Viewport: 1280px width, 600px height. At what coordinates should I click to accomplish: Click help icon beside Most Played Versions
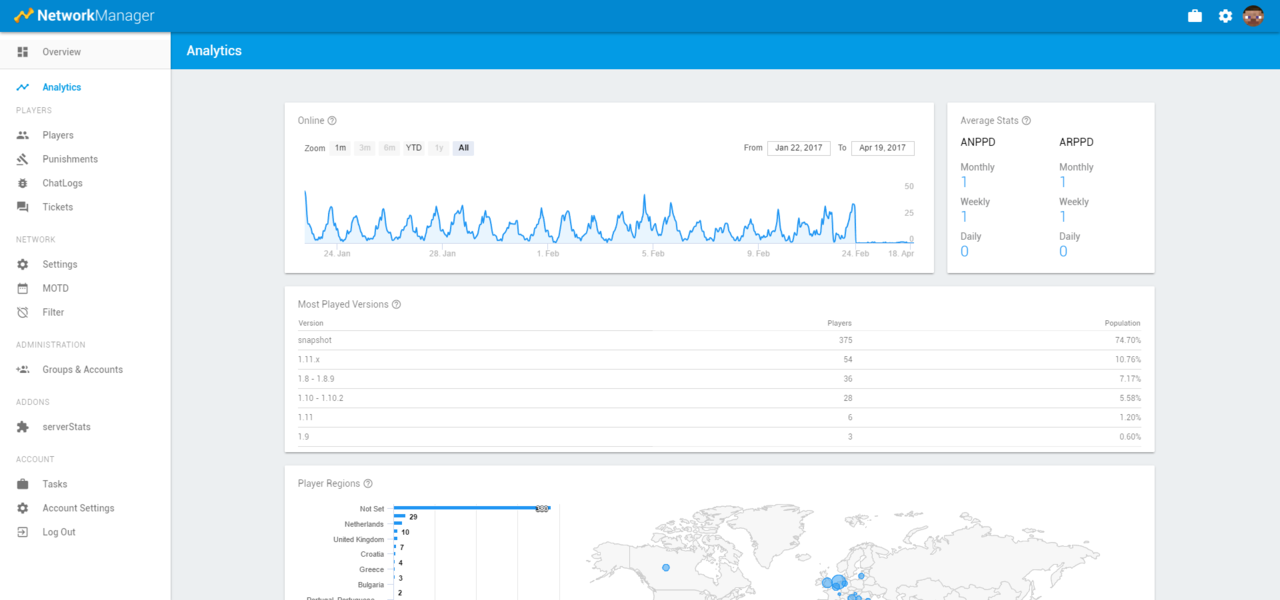(396, 305)
